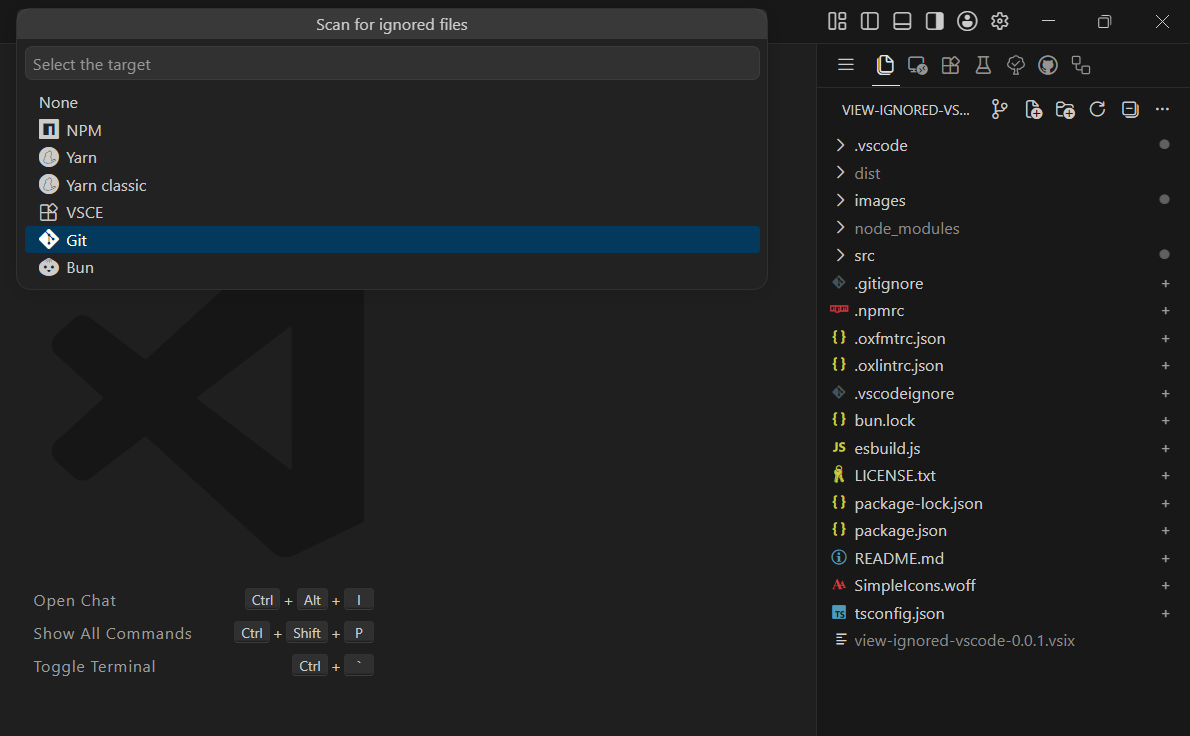Open the Manage gear icon
The height and width of the screenshot is (736, 1190).
pyautogui.click(x=1000, y=21)
